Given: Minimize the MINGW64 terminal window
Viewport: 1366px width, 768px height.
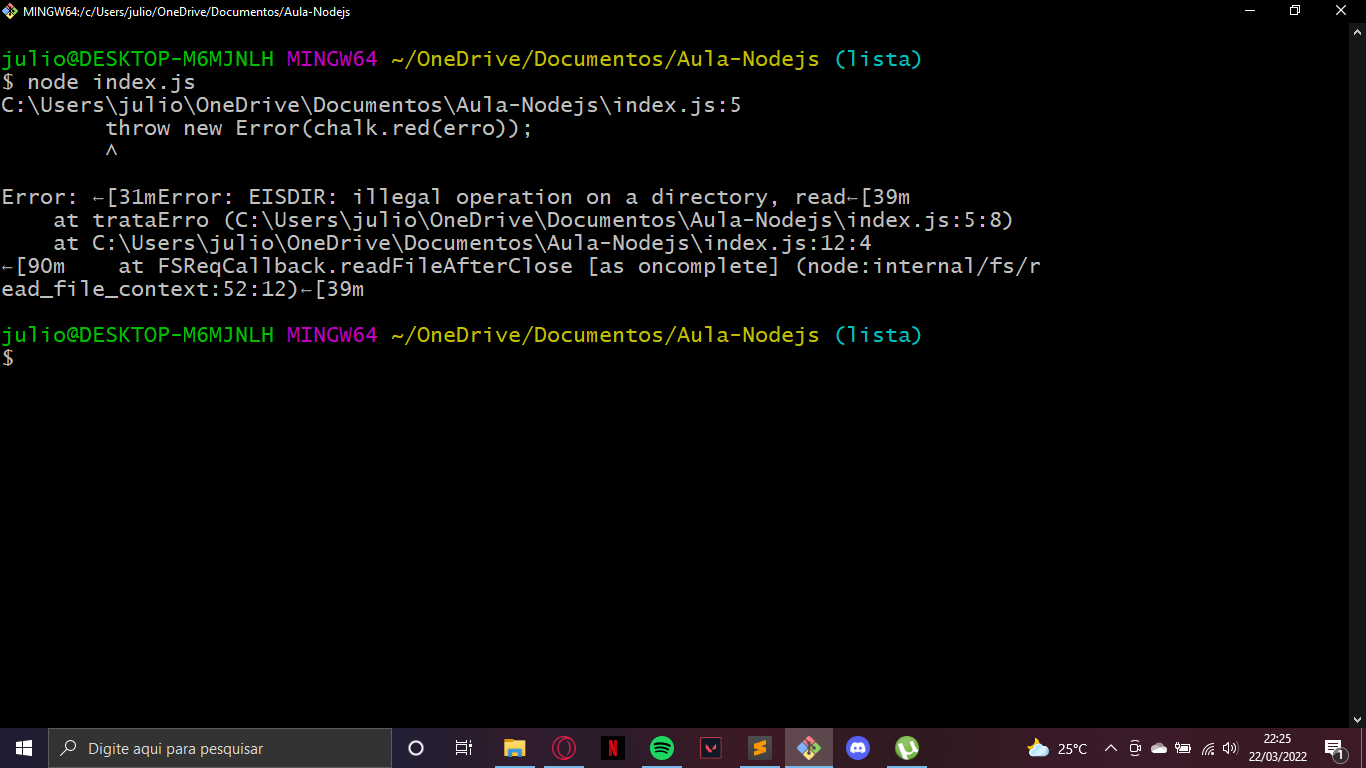Looking at the screenshot, I should pyautogui.click(x=1250, y=11).
